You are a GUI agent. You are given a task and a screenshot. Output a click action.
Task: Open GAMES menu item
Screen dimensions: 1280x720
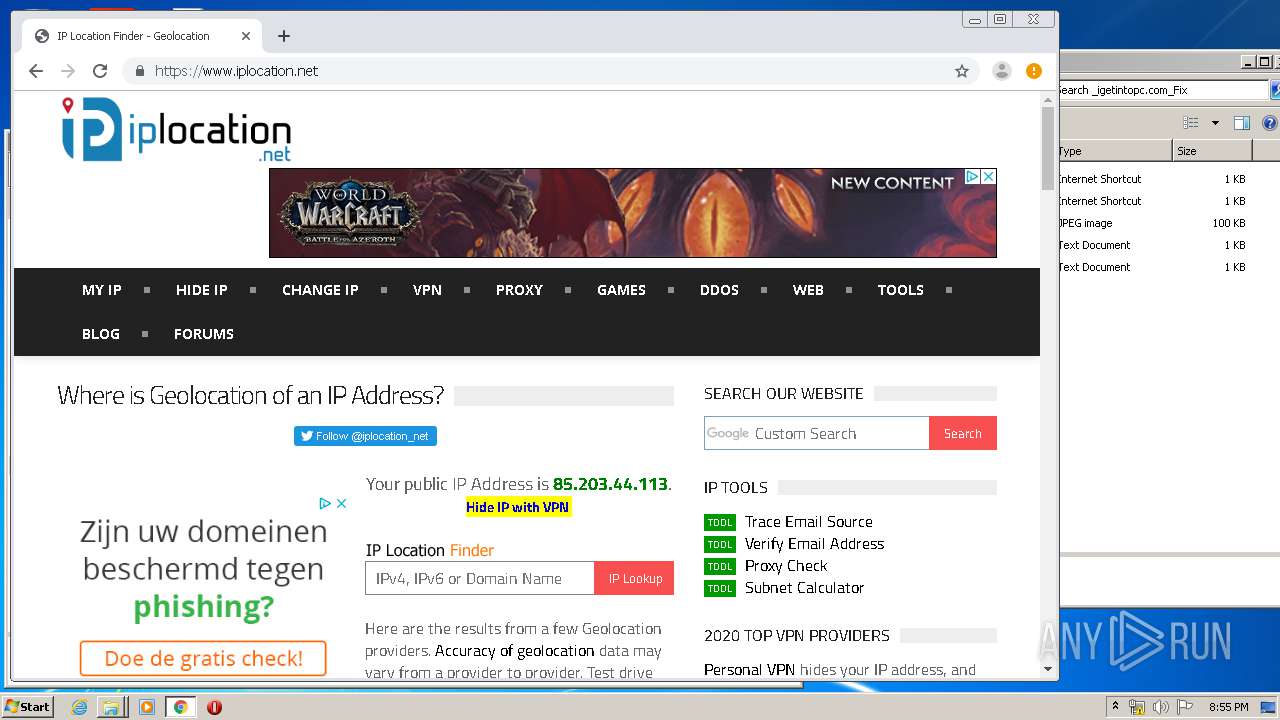pos(621,290)
